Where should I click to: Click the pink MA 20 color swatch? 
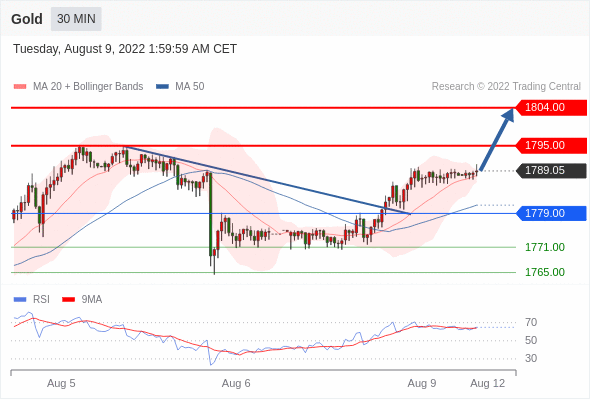coord(20,87)
